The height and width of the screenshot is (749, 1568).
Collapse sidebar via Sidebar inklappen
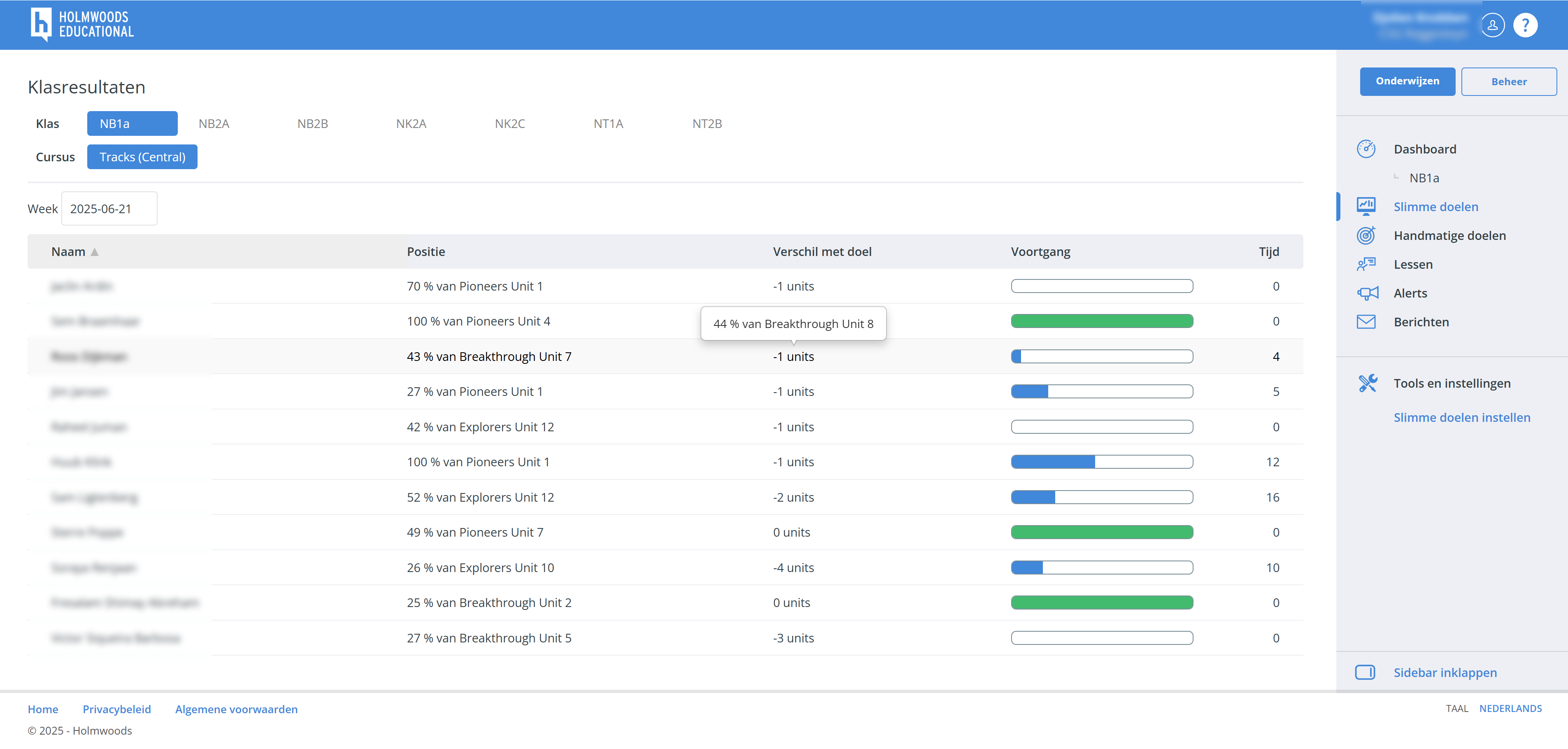point(1445,672)
